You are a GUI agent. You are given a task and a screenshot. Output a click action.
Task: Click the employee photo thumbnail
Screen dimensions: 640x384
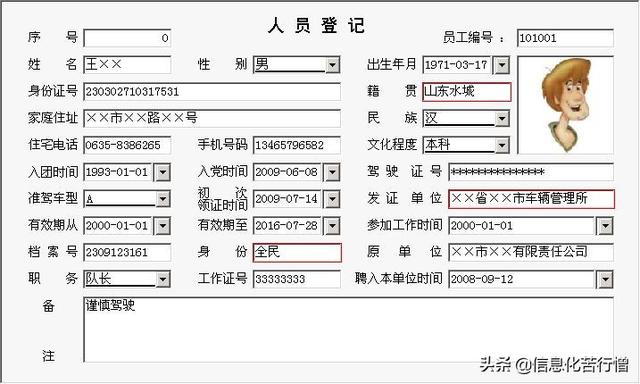point(565,105)
